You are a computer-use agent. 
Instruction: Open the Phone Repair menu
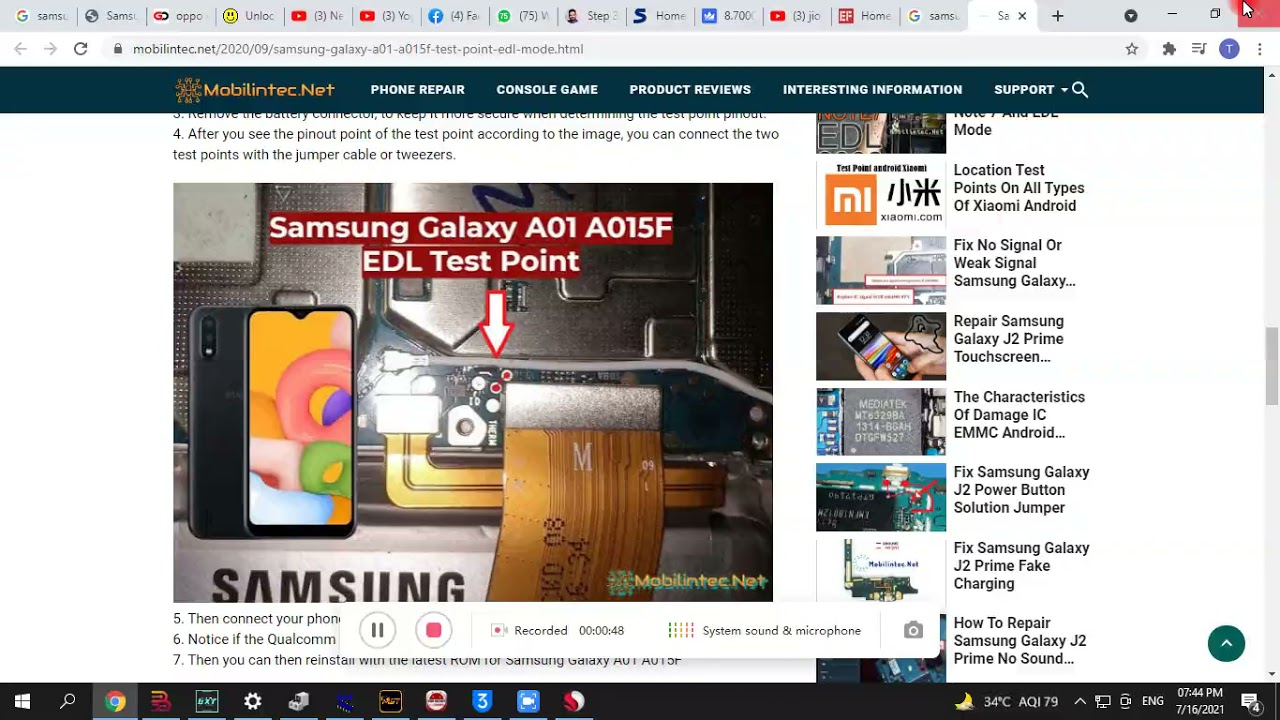417,90
